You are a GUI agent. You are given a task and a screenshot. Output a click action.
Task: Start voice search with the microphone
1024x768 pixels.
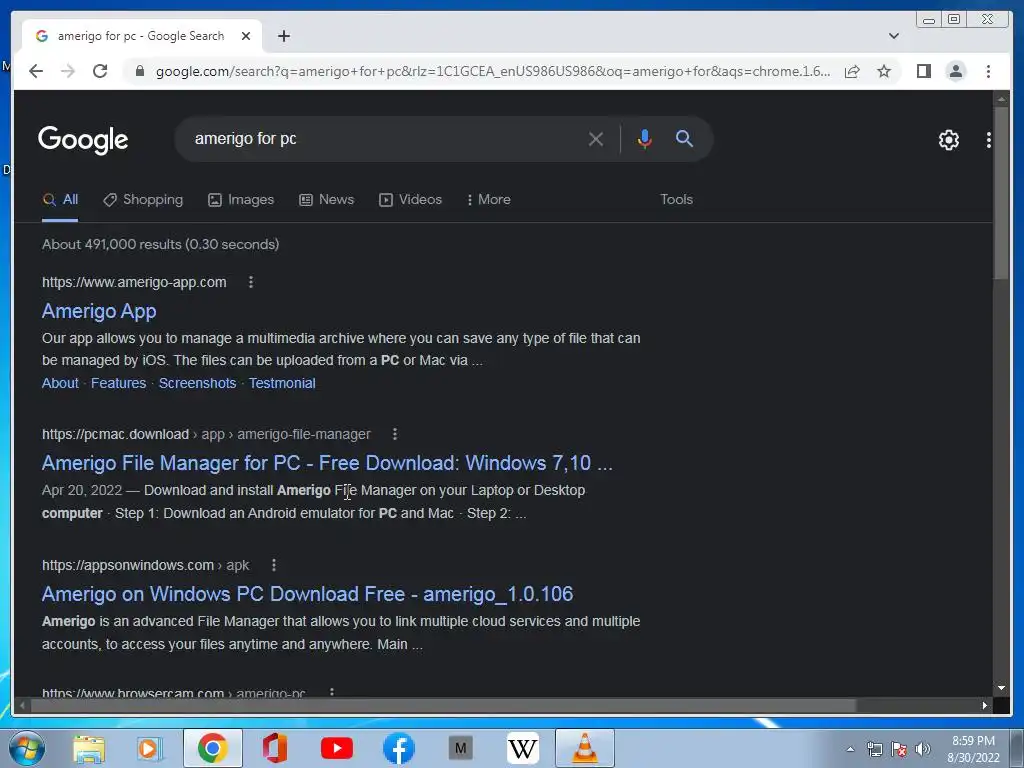[x=645, y=139]
